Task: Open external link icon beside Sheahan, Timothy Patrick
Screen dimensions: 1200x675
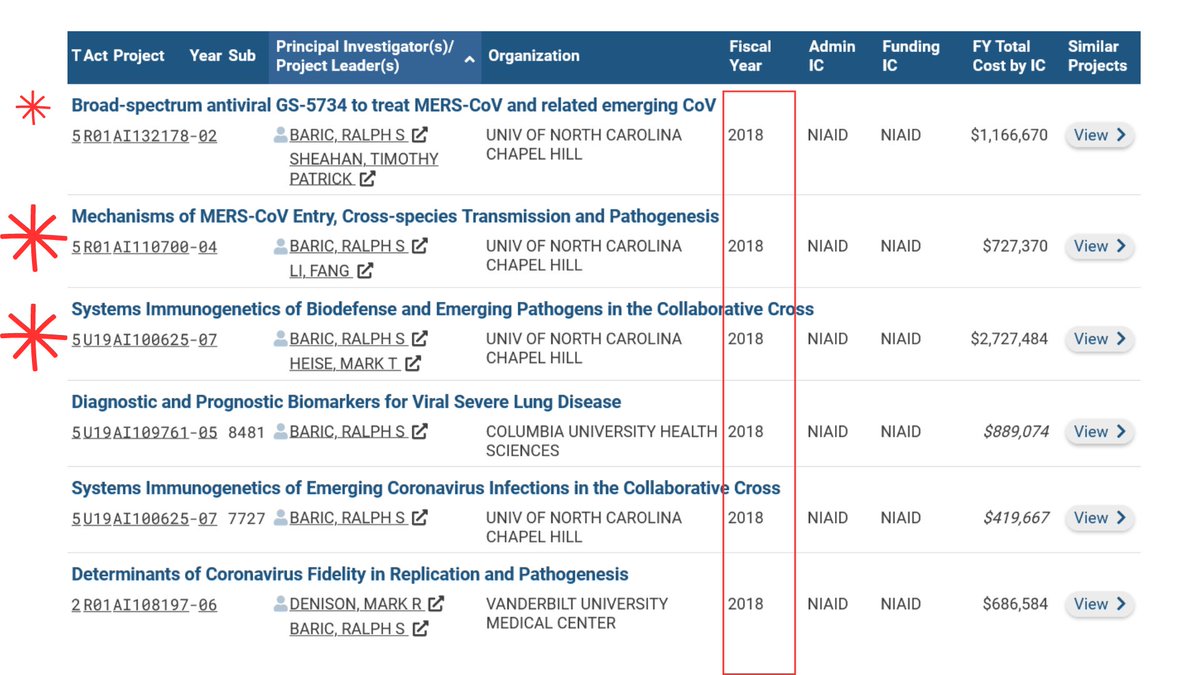Action: click(x=367, y=179)
